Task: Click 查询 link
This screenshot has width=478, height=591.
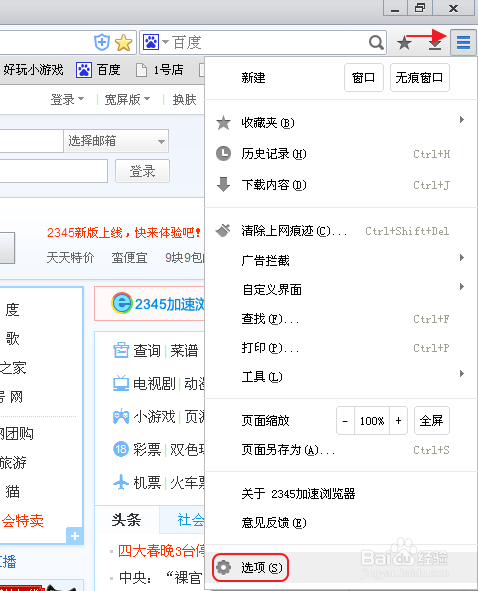Action: (147, 351)
